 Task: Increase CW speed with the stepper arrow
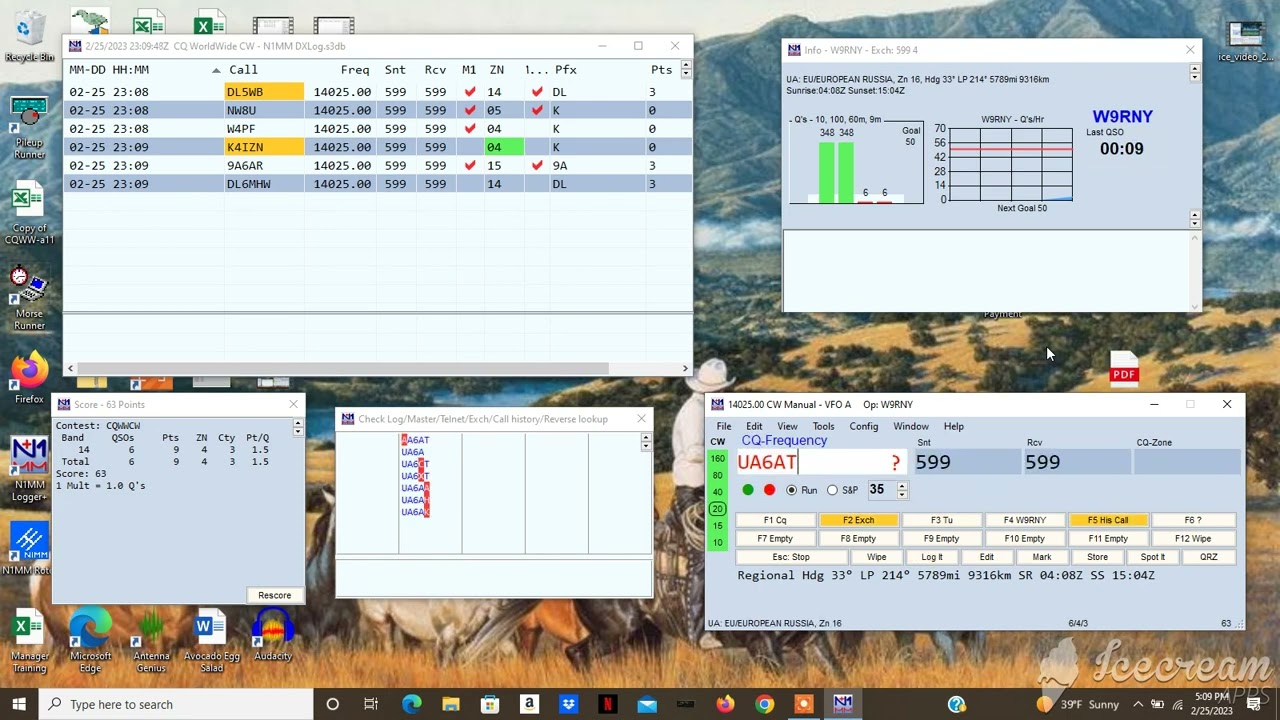902,486
